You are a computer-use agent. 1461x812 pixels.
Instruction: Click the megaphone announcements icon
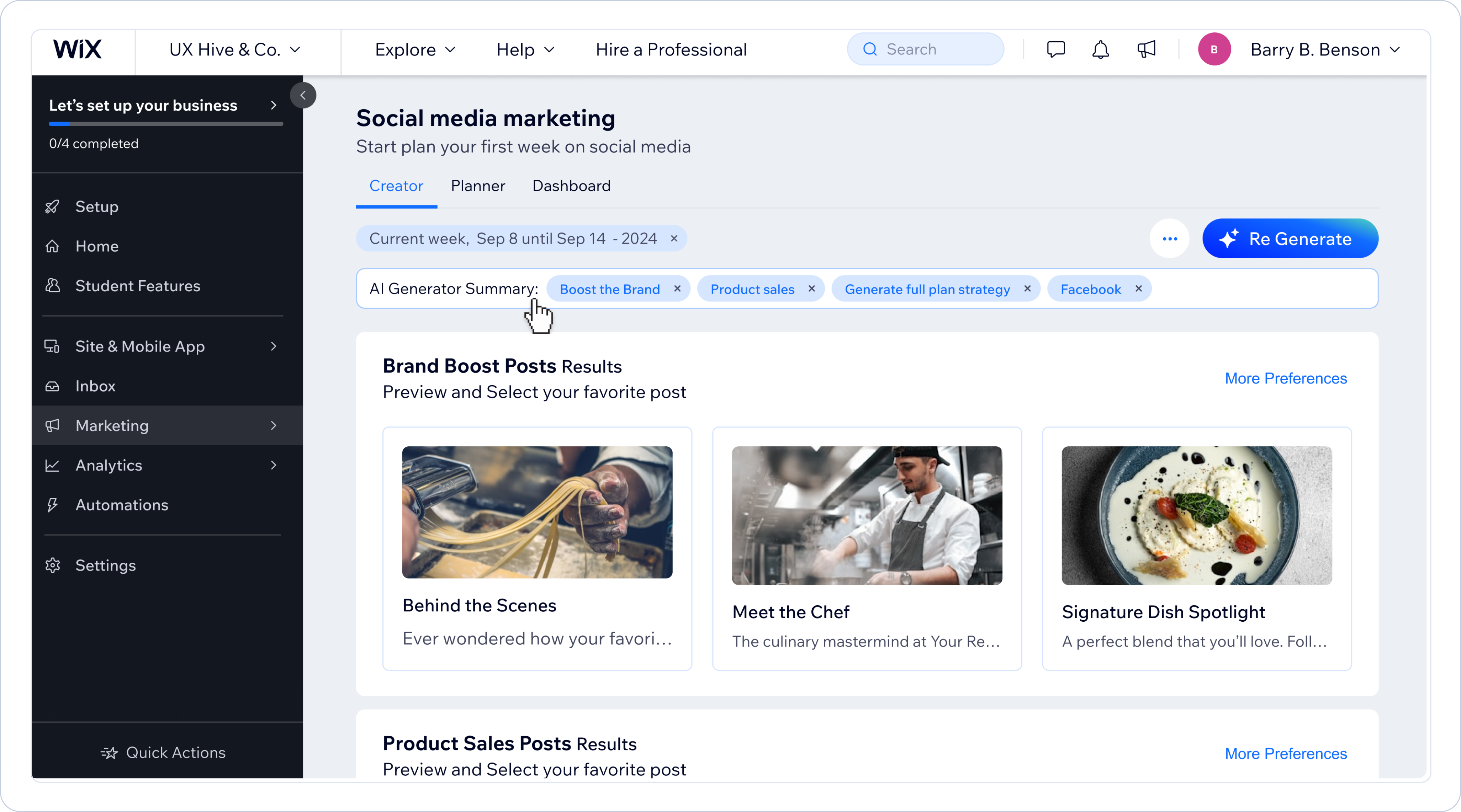[x=1146, y=50]
